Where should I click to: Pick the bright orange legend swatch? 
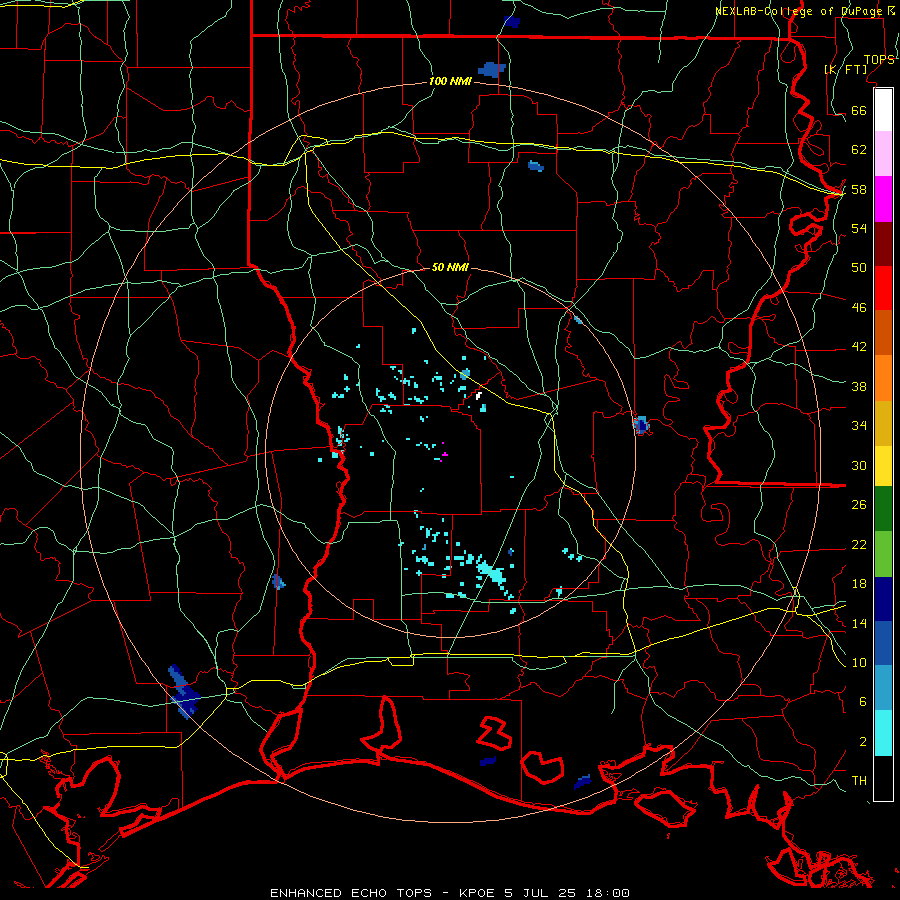[883, 378]
